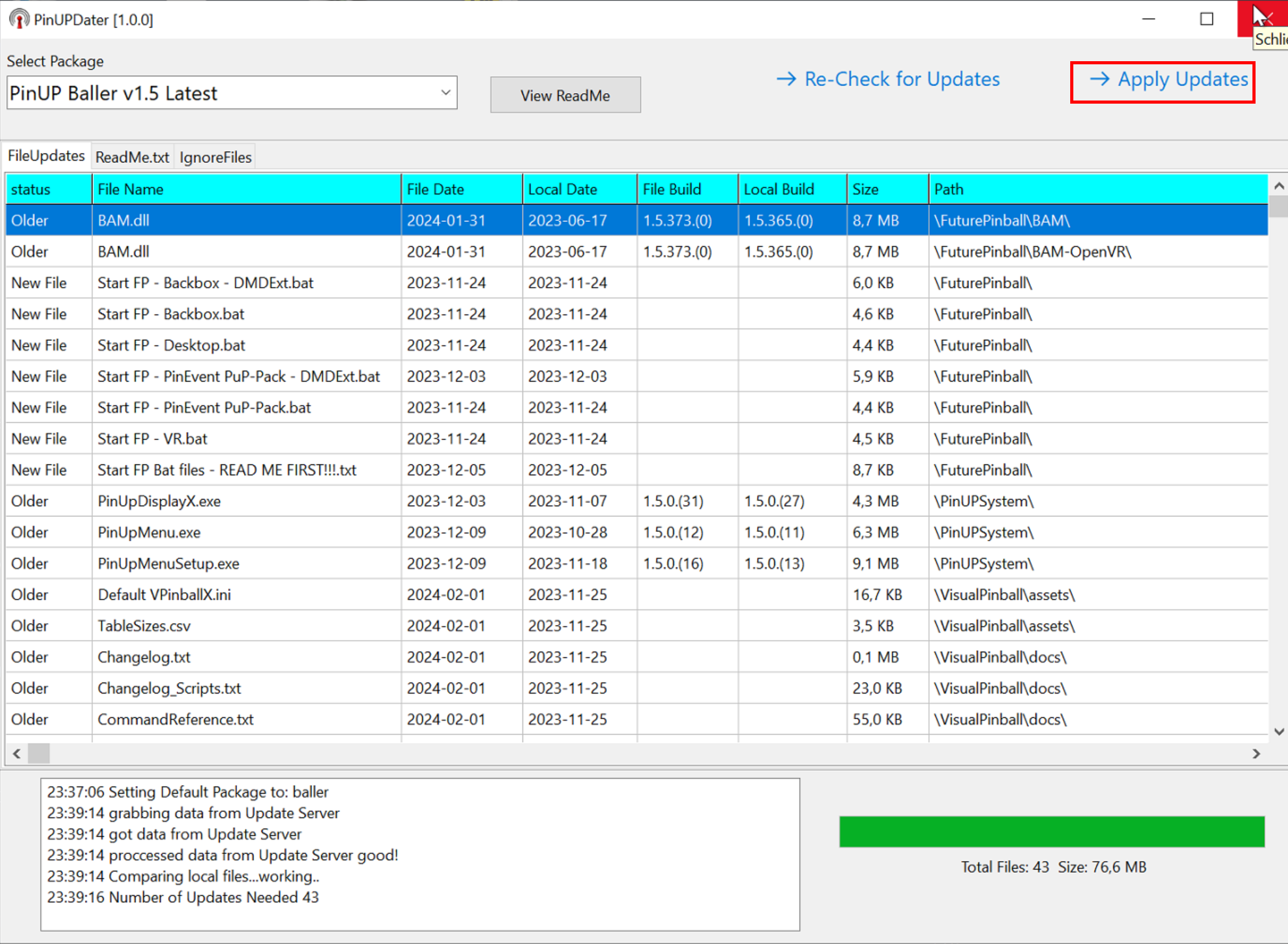The width and height of the screenshot is (1288, 944).
Task: Select Default VPinballX.ini row
Action: pos(637,595)
